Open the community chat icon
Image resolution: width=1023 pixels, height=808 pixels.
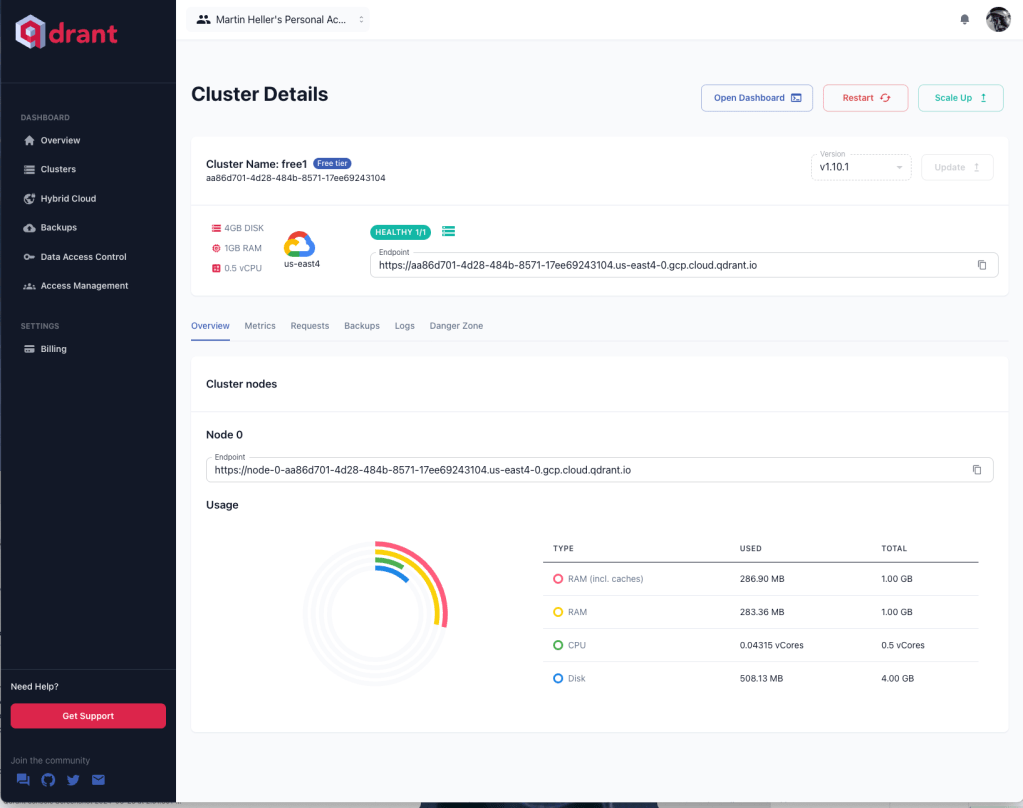click(x=23, y=779)
